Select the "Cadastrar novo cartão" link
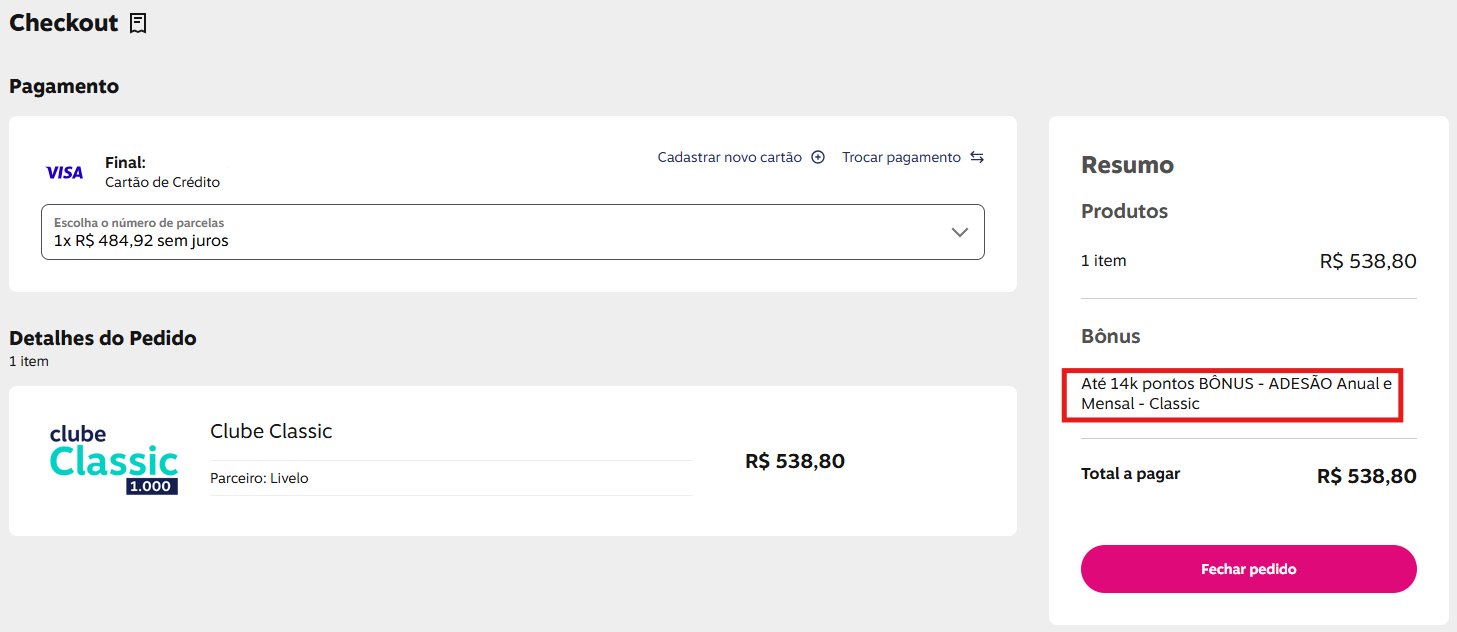 click(x=729, y=157)
